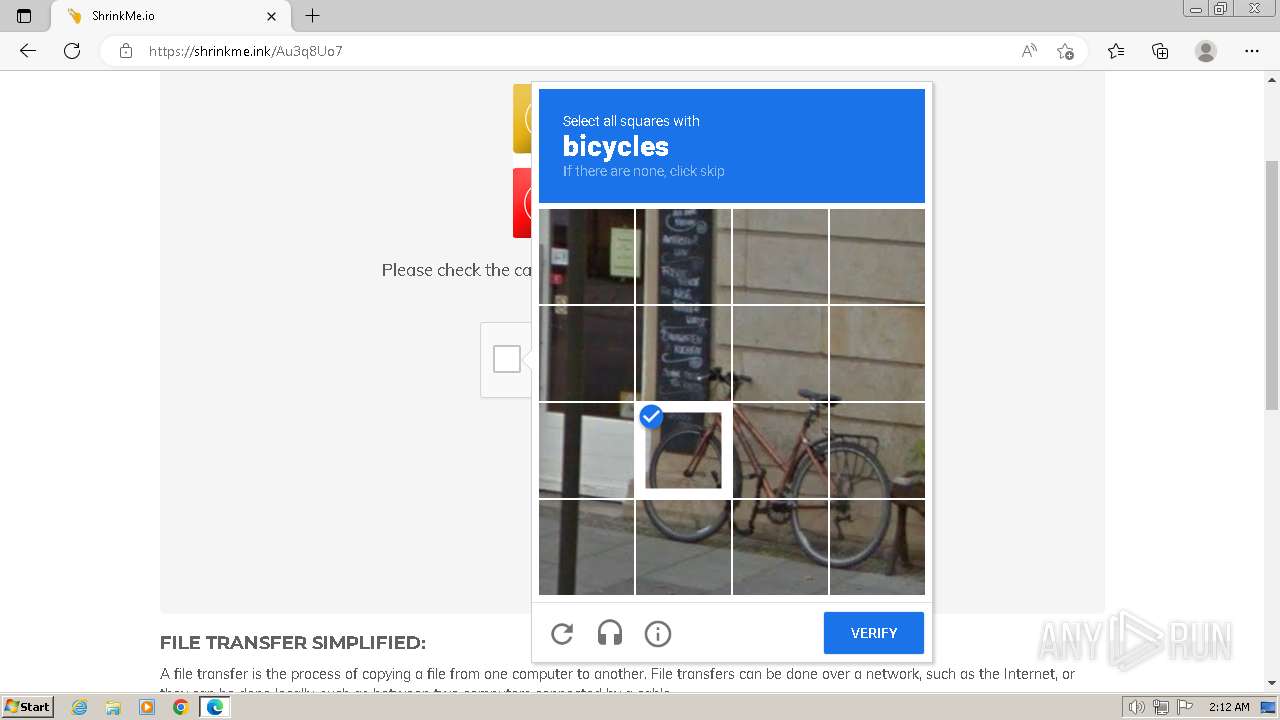The height and width of the screenshot is (720, 1280).
Task: Open Action Center flag tray icon
Action: [x=1185, y=707]
